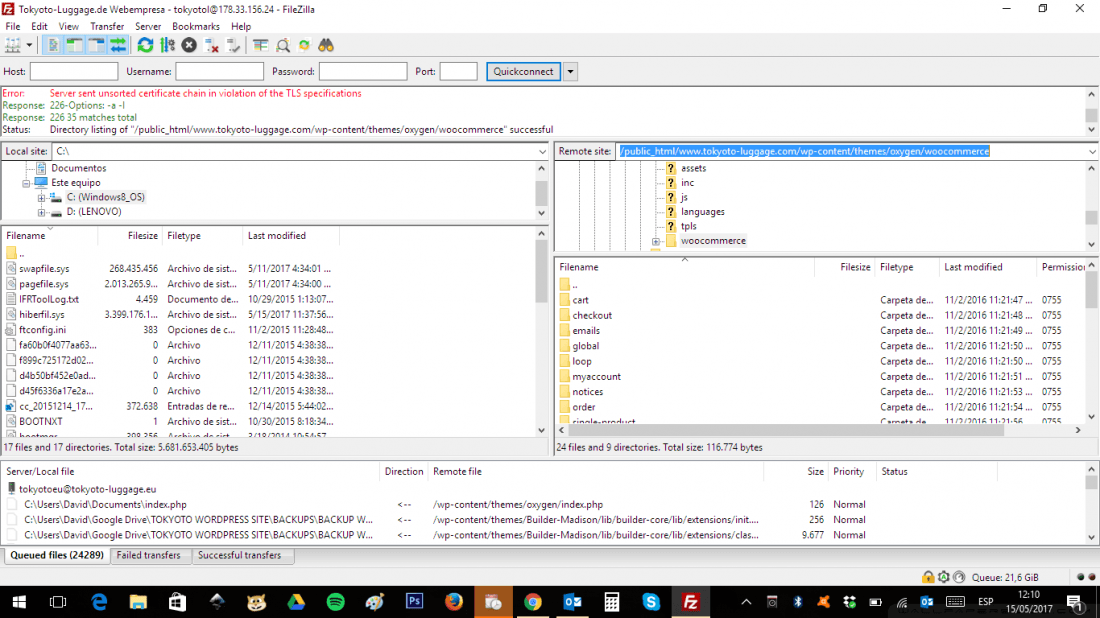The height and width of the screenshot is (618, 1100).
Task: Open the directory listing filters dialog
Action: [260, 46]
